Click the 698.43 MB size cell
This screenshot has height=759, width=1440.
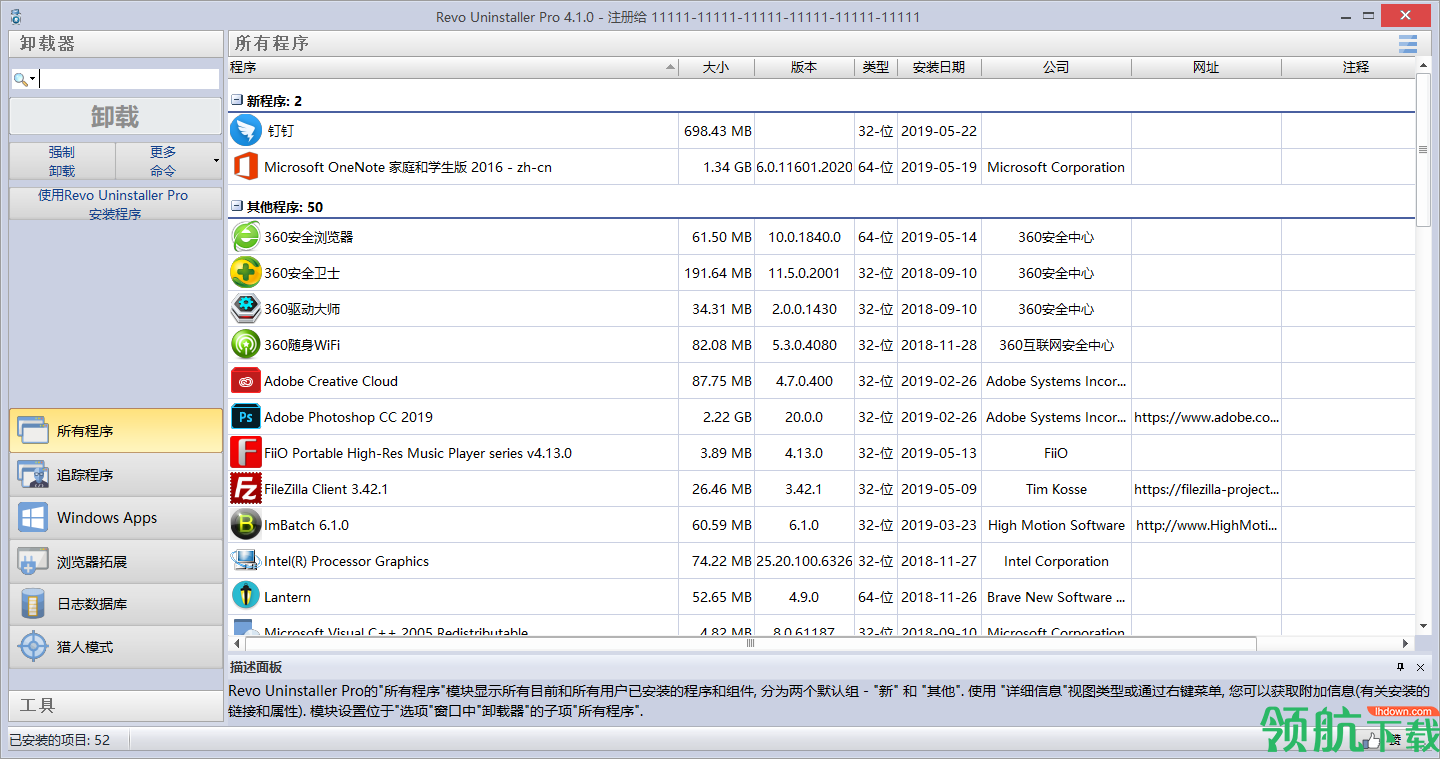(717, 131)
